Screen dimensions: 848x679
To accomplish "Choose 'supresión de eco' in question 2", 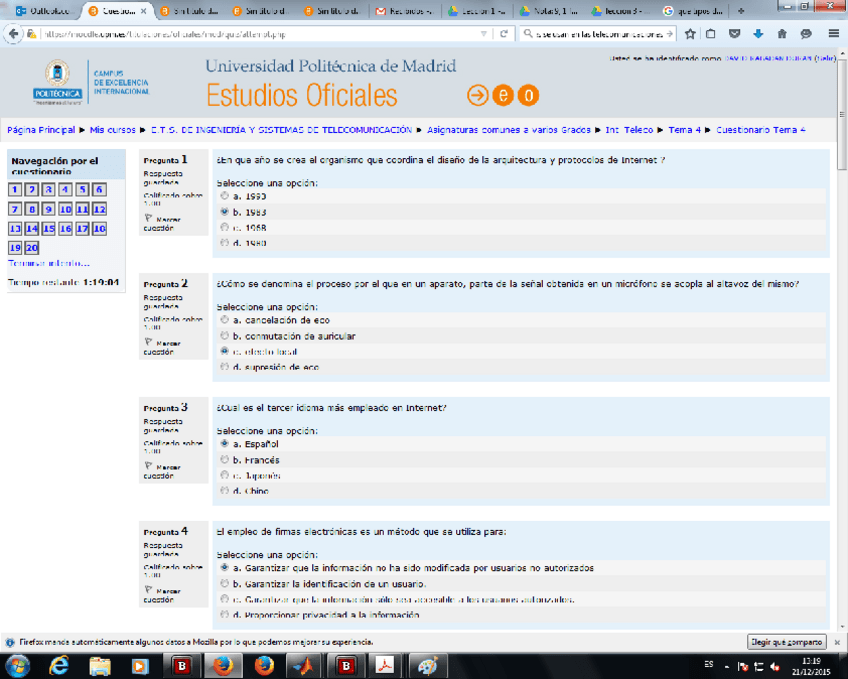I will (x=224, y=367).
